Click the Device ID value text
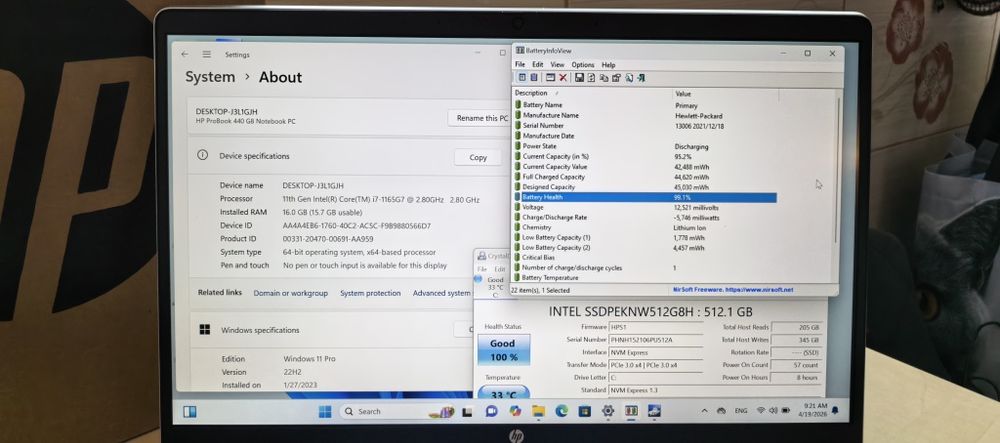Screen dimensions: 1000x443 tap(357, 226)
